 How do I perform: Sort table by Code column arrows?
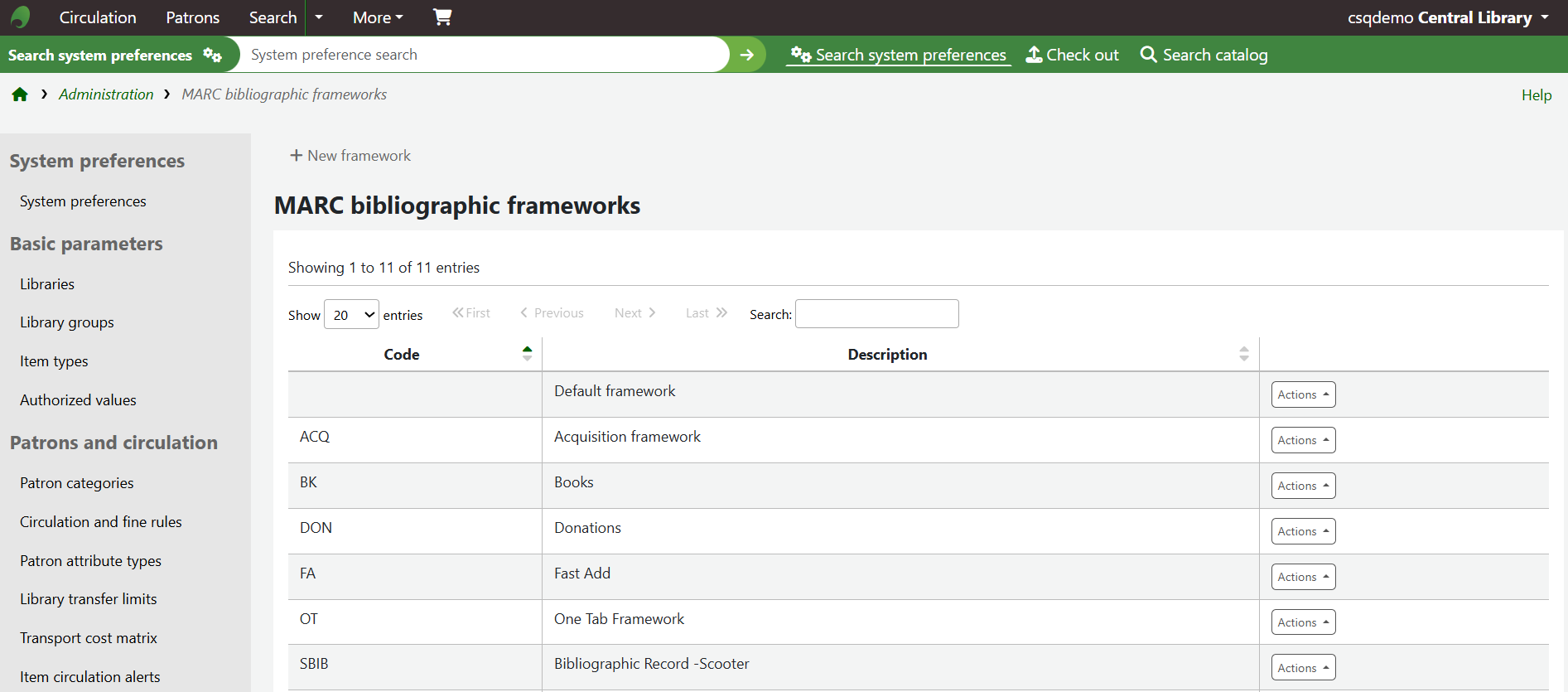(x=527, y=354)
